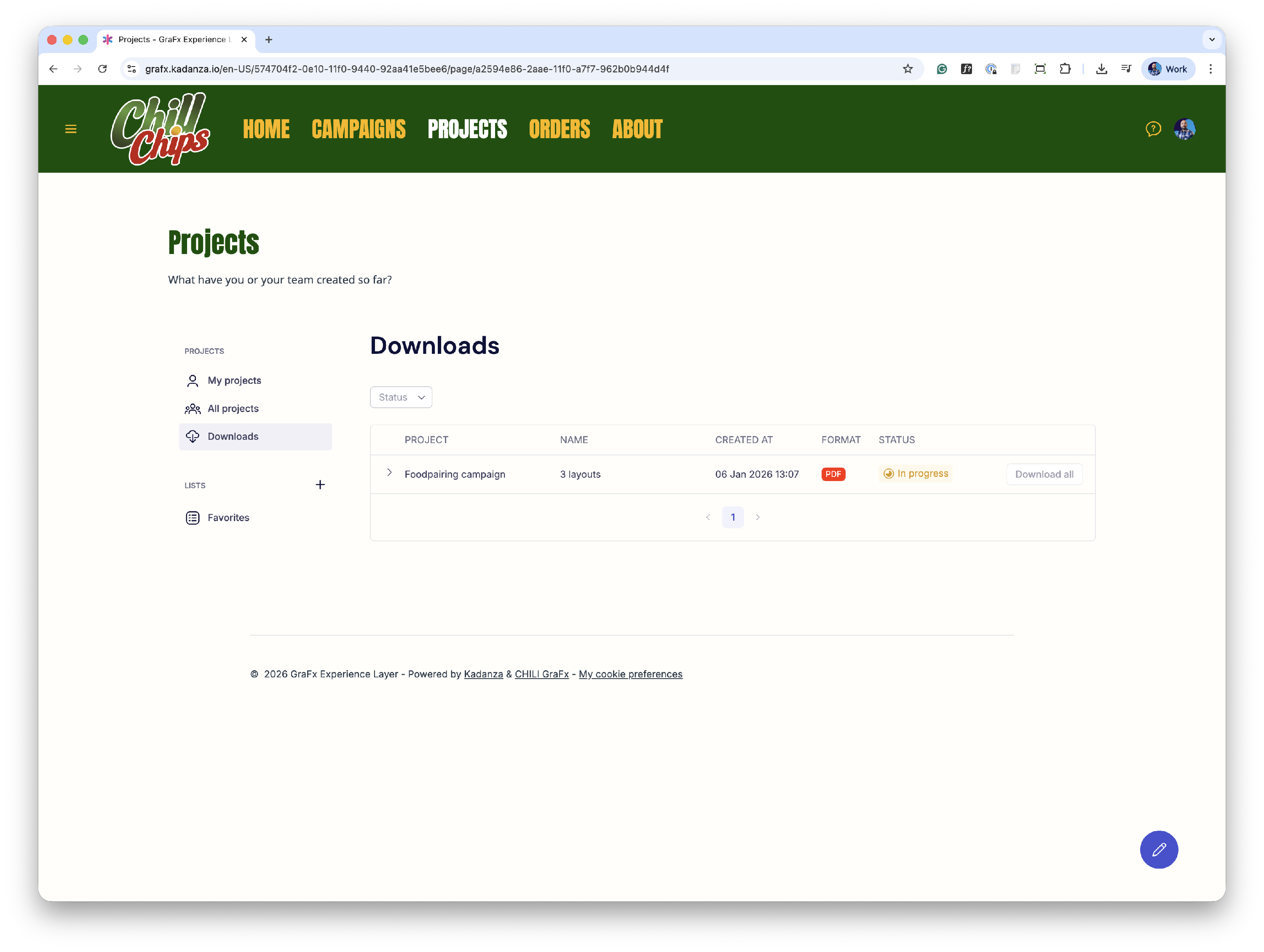
Task: Open browser extensions puzzle icon
Action: pos(1065,69)
